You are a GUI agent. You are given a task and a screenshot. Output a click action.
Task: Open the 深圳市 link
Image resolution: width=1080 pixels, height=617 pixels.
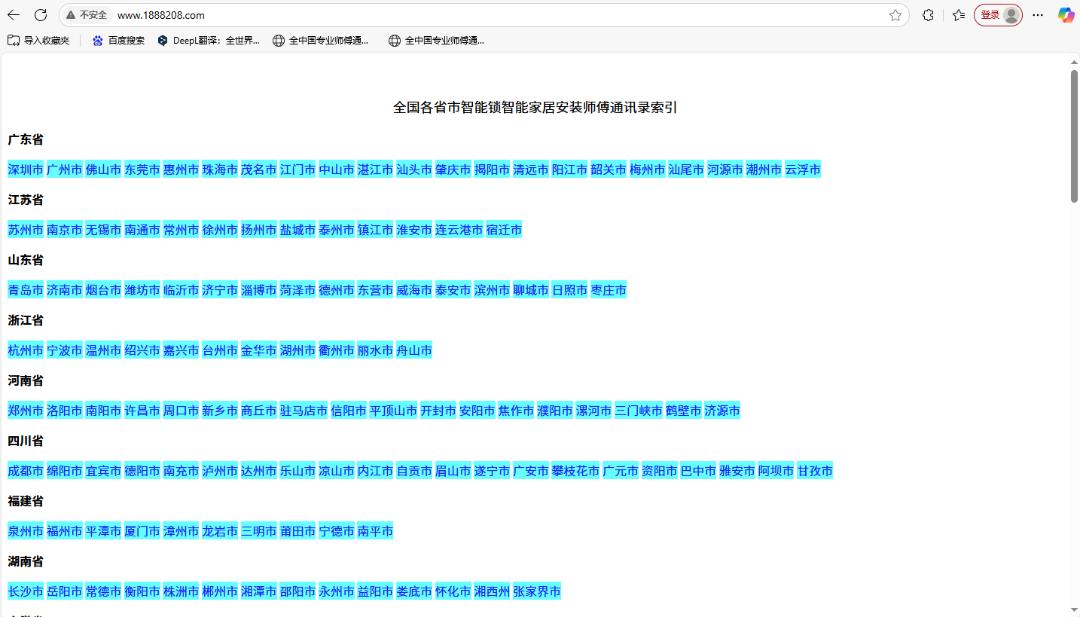coord(25,169)
